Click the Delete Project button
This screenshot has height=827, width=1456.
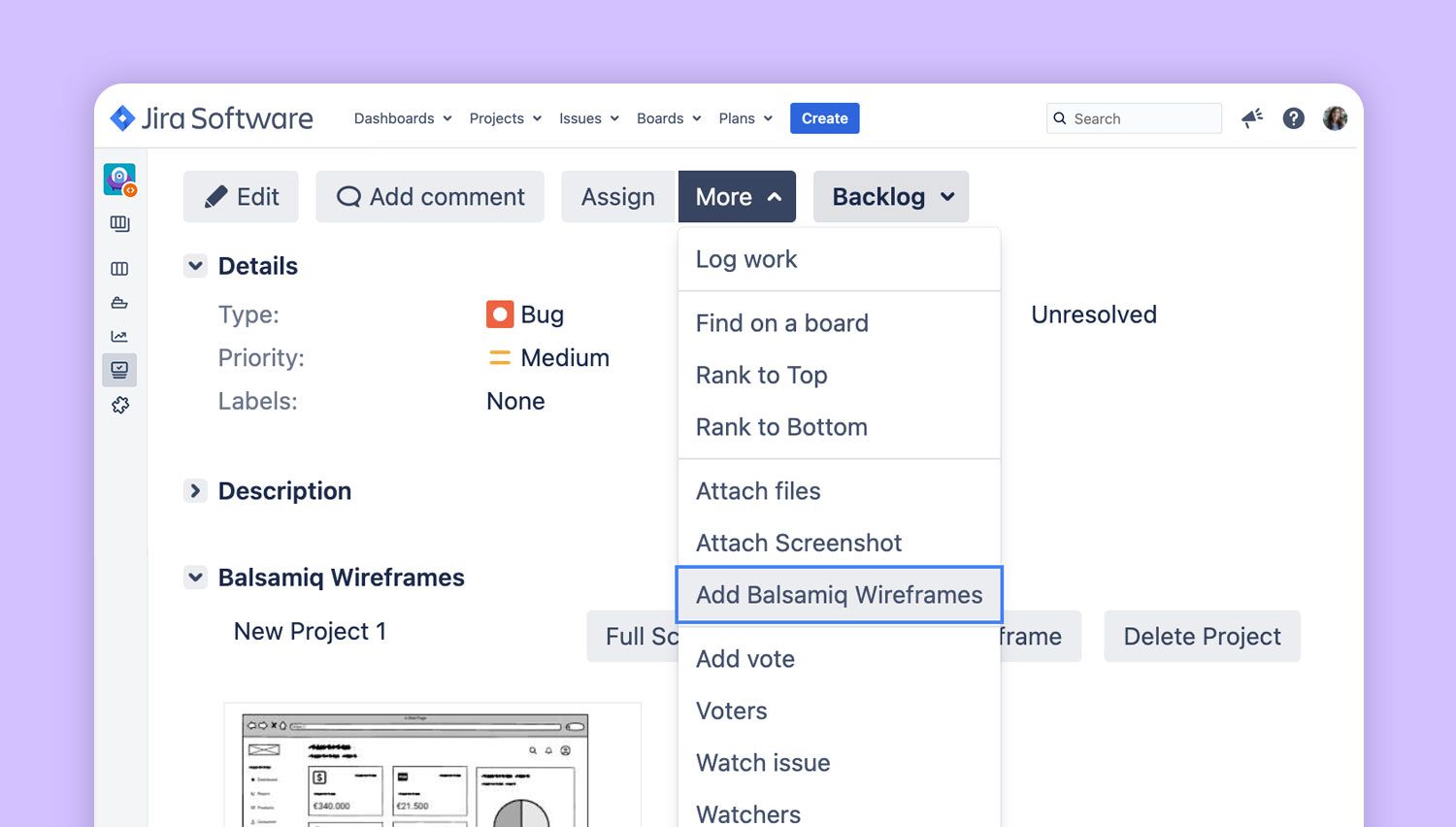pos(1202,637)
